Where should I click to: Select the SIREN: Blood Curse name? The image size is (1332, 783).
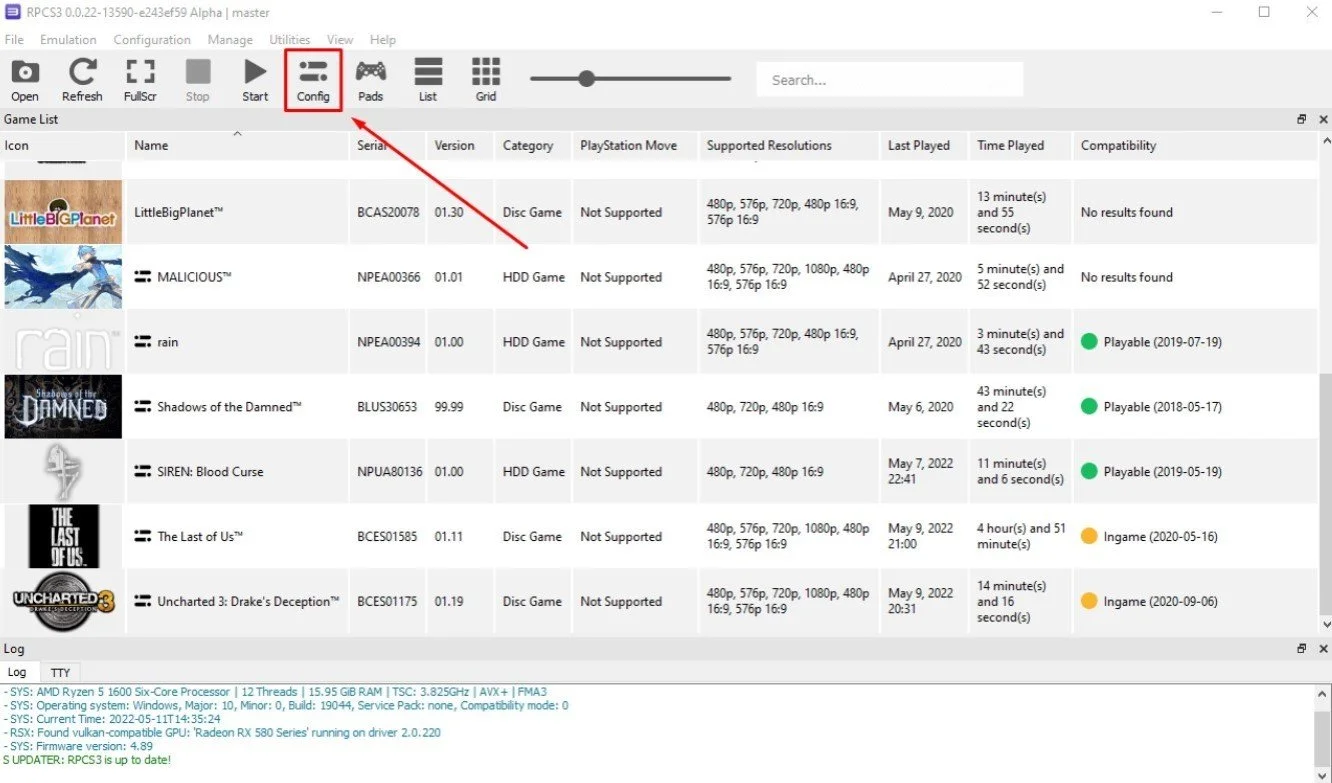210,472
